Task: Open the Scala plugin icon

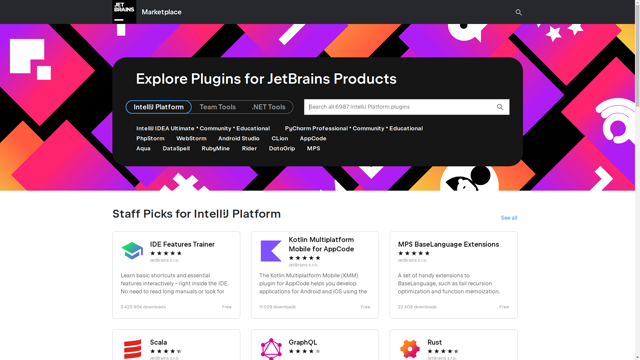Action: point(132,349)
